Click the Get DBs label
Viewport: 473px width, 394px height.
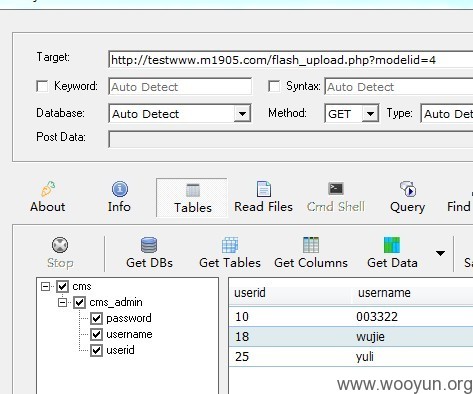coord(149,263)
